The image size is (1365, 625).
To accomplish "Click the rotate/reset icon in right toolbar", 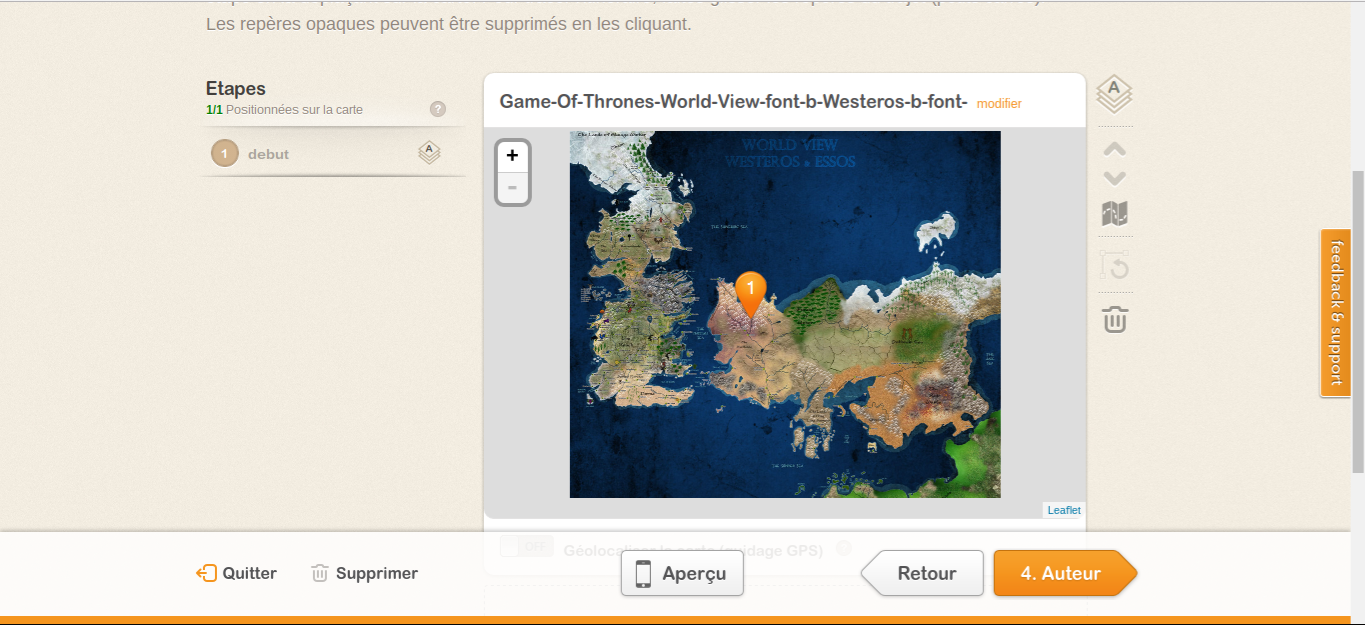I will [1115, 266].
